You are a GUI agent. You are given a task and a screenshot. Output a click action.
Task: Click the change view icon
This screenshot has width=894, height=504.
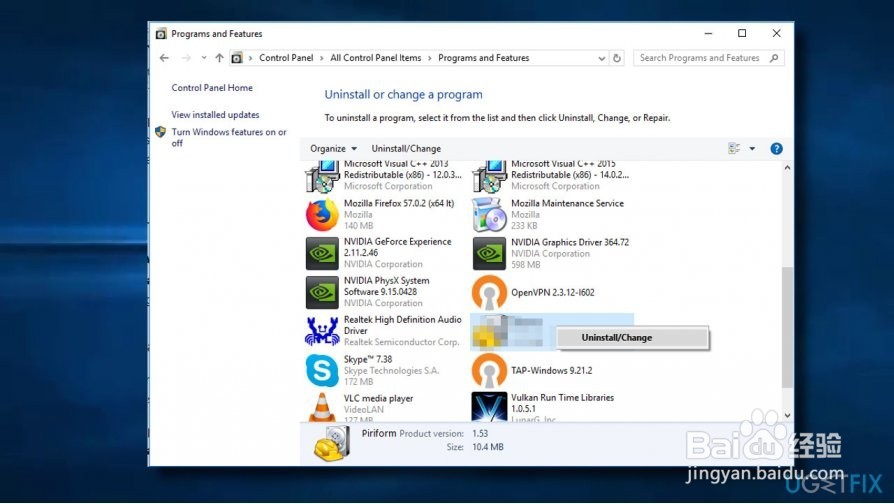click(x=734, y=149)
